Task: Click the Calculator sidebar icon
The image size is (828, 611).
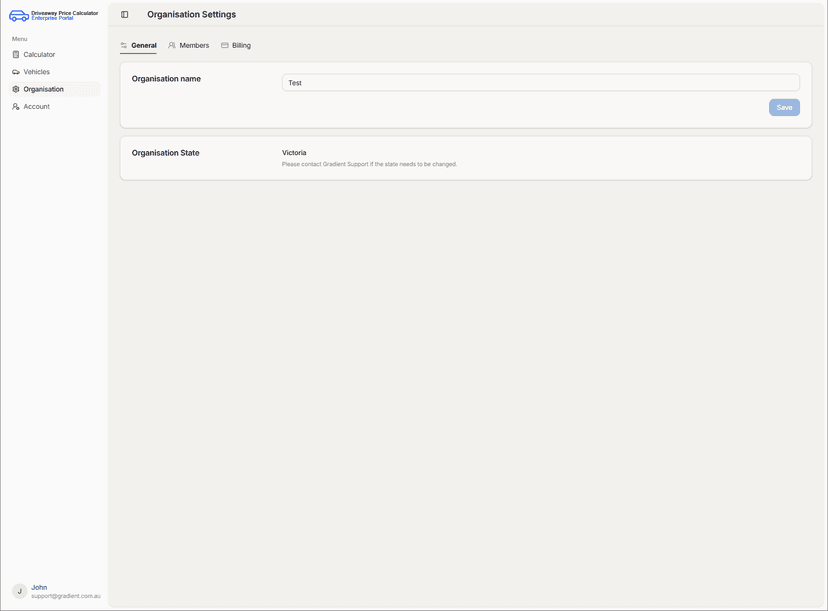Action: tap(16, 54)
